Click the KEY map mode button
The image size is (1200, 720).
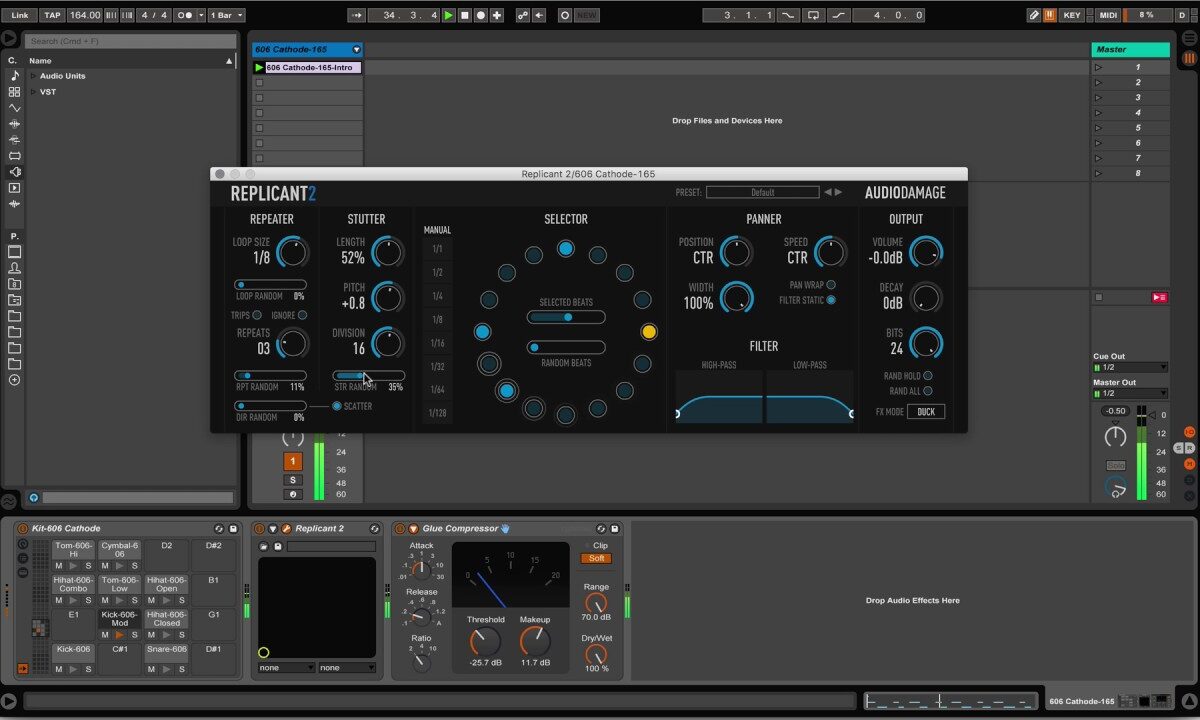coord(1072,15)
